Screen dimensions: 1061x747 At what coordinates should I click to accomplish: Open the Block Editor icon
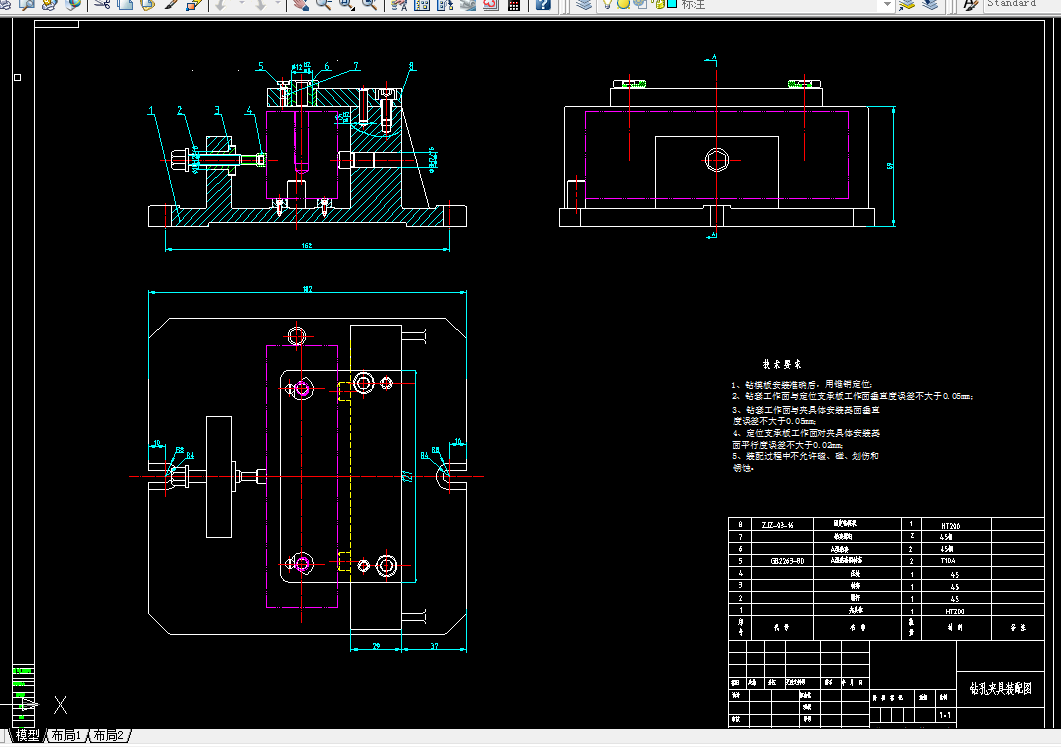pos(195,4)
